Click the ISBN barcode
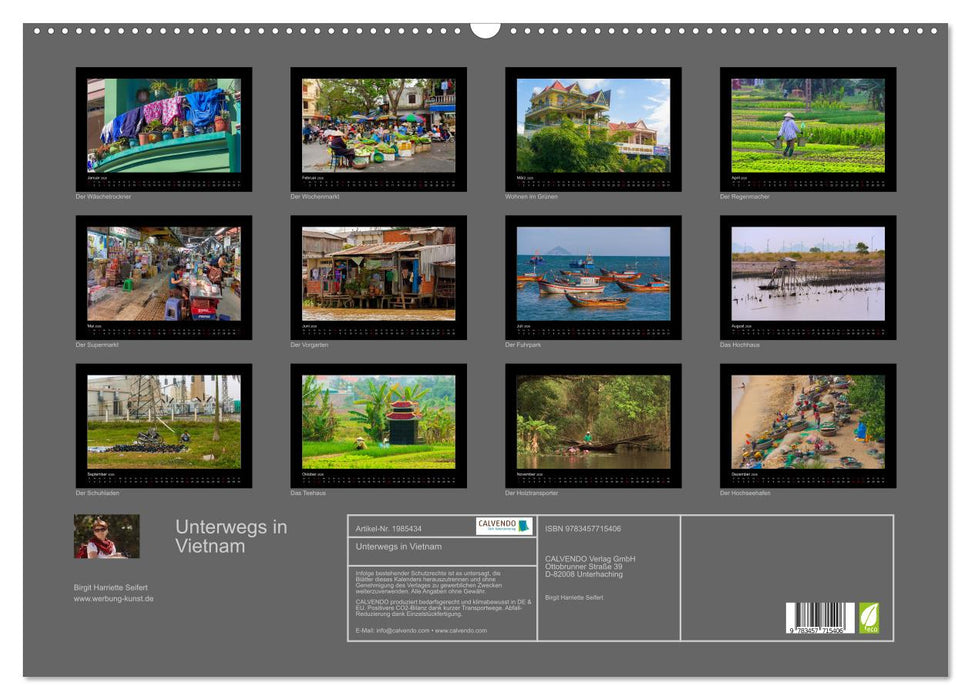Viewport: 971px width, 700px height. 820,618
